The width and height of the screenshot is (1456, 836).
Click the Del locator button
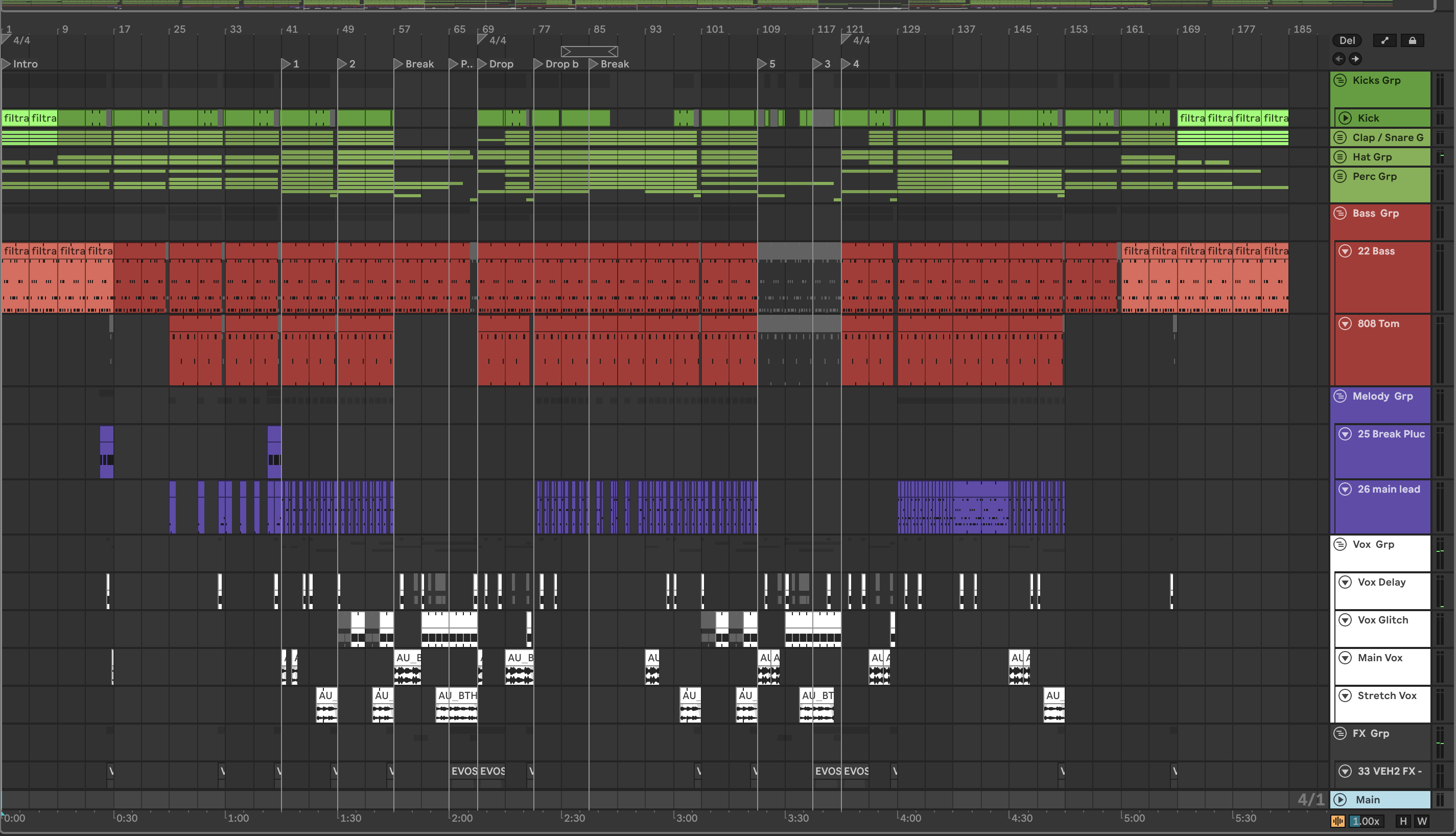pos(1347,40)
